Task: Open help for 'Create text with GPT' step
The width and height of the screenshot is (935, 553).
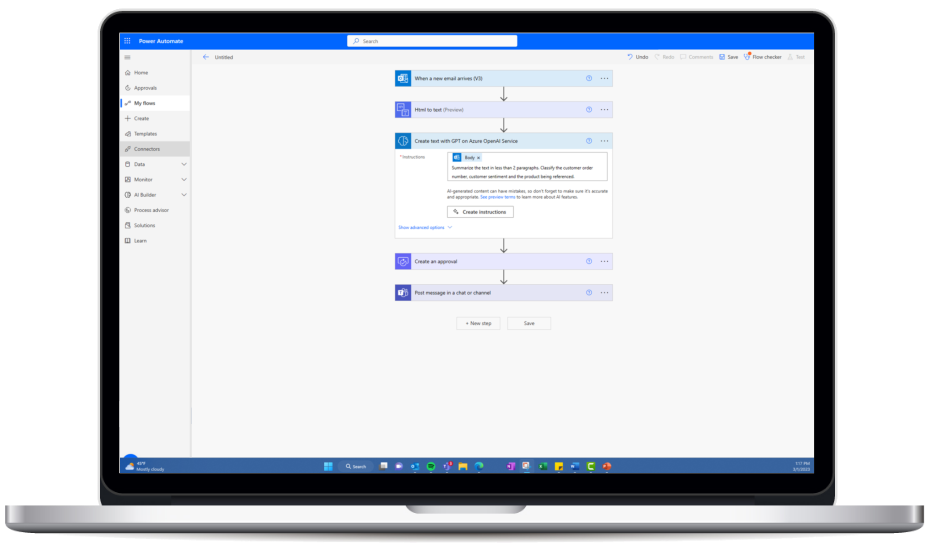Action: pyautogui.click(x=589, y=141)
